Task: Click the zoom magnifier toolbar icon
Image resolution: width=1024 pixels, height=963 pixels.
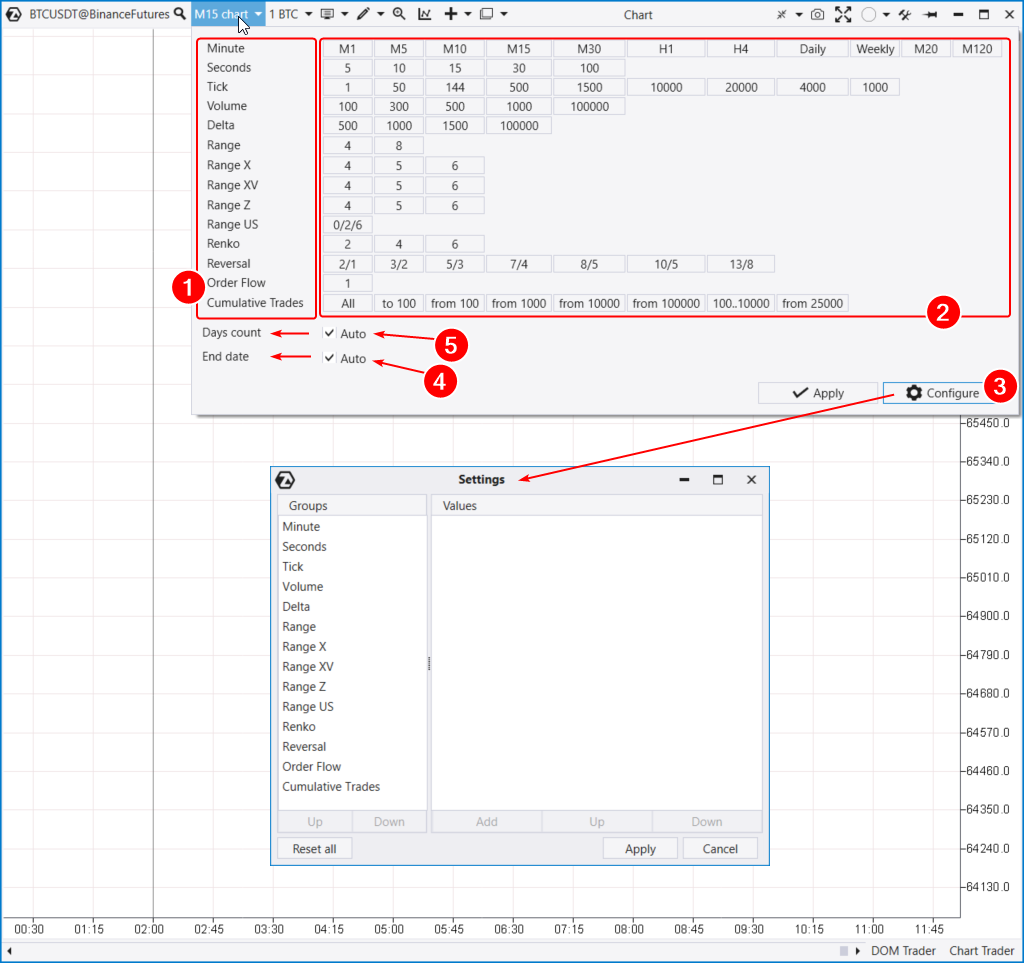Action: point(399,14)
